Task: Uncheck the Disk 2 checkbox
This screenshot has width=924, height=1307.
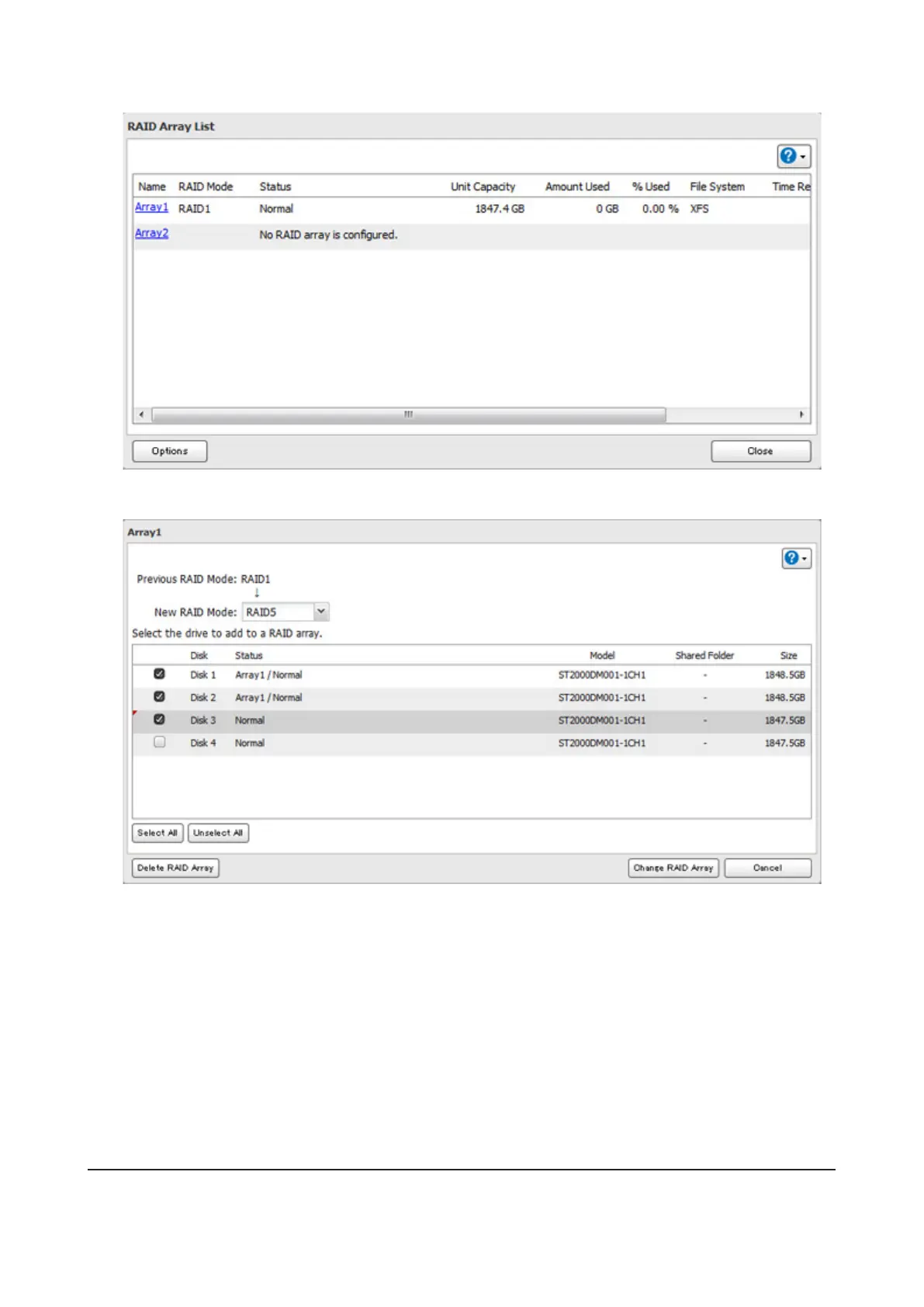Action: coord(159,696)
